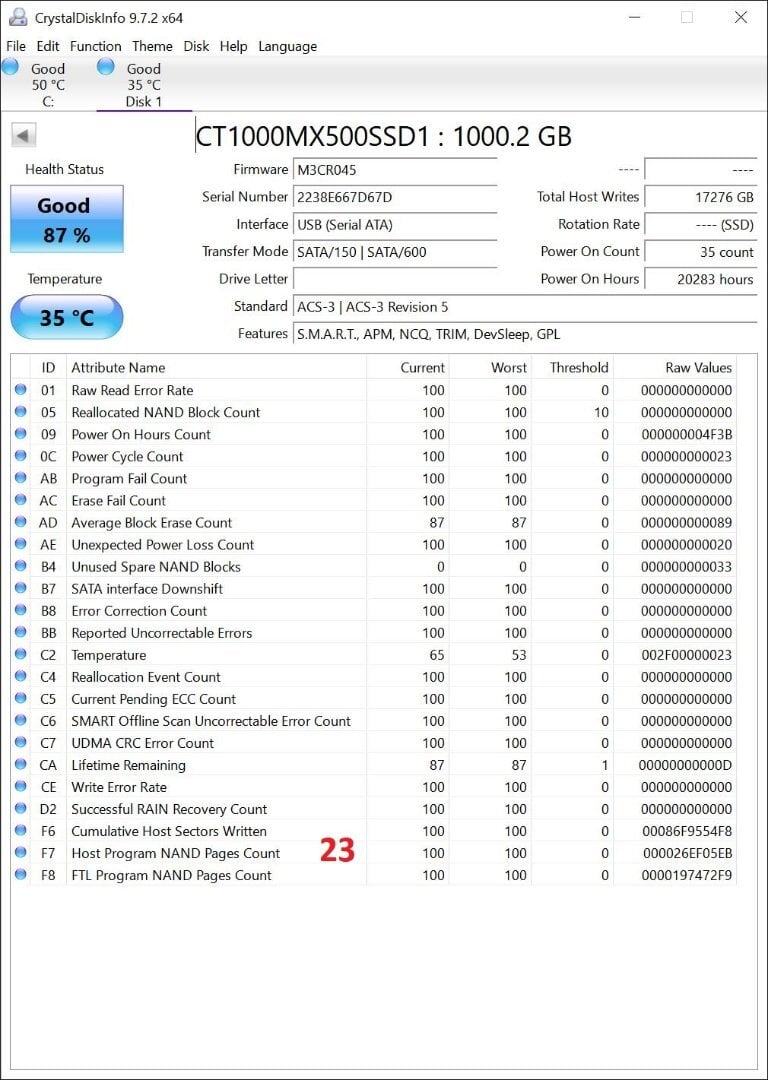Click the blue status orb for Disk 1
768x1080 pixels.
106,67
